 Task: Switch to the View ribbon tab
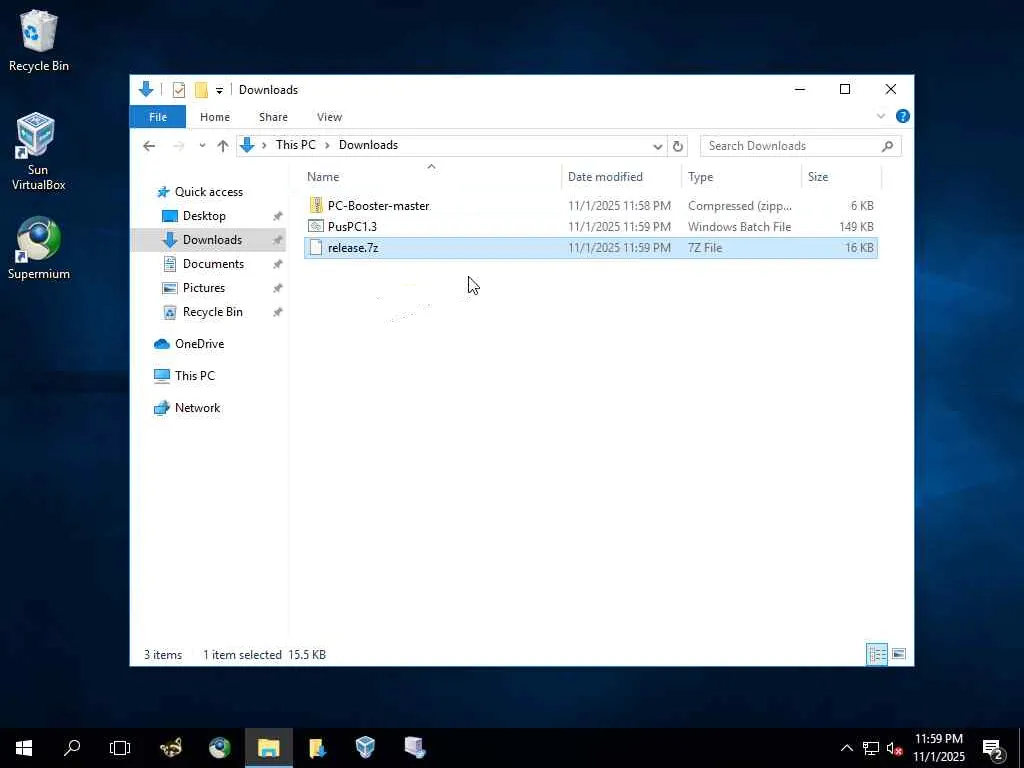[x=329, y=117]
